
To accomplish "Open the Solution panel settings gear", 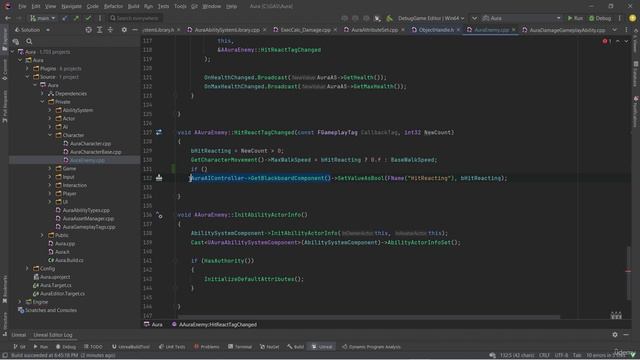I will click(x=124, y=30).
